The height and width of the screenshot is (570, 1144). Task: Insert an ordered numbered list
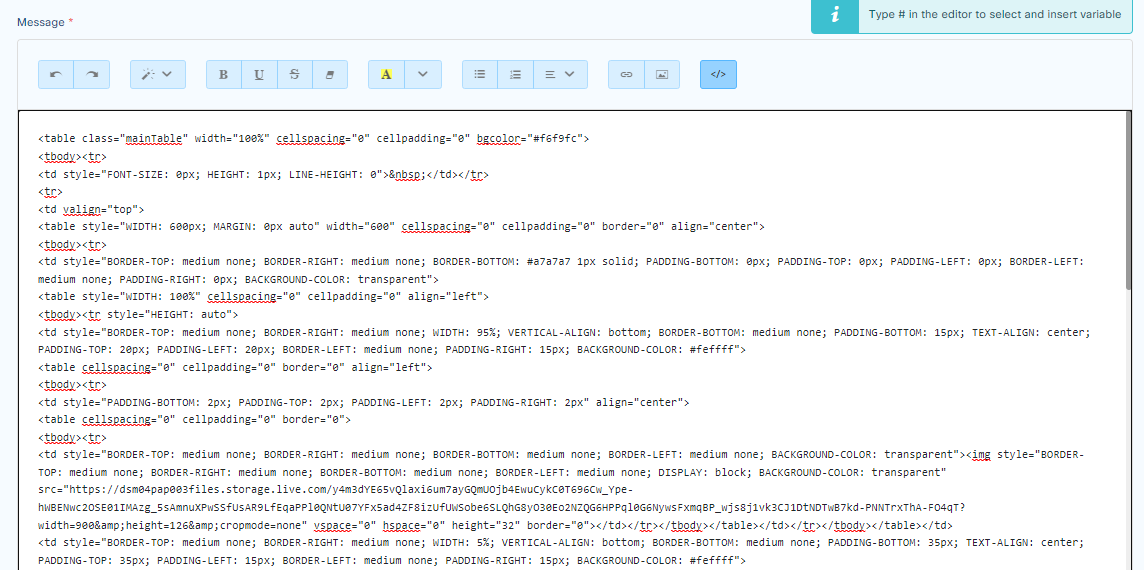515,74
